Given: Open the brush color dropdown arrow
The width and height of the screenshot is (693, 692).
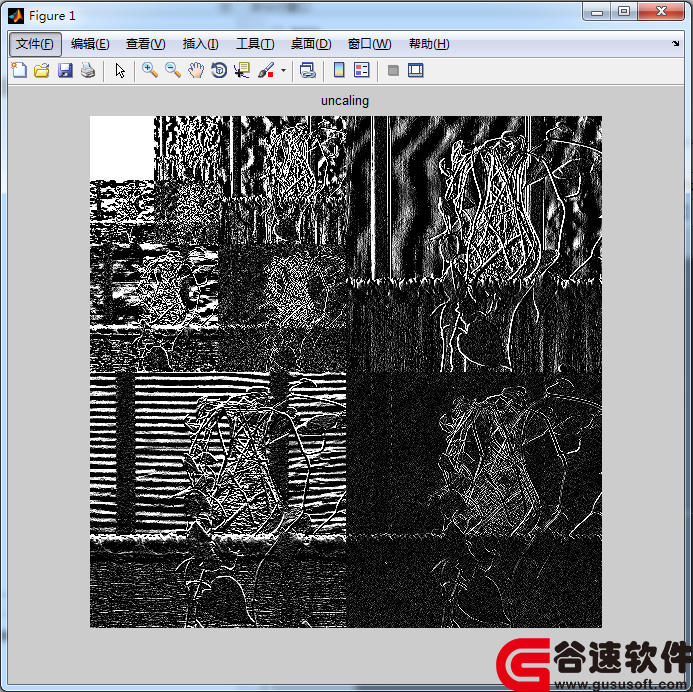Looking at the screenshot, I should tap(283, 70).
